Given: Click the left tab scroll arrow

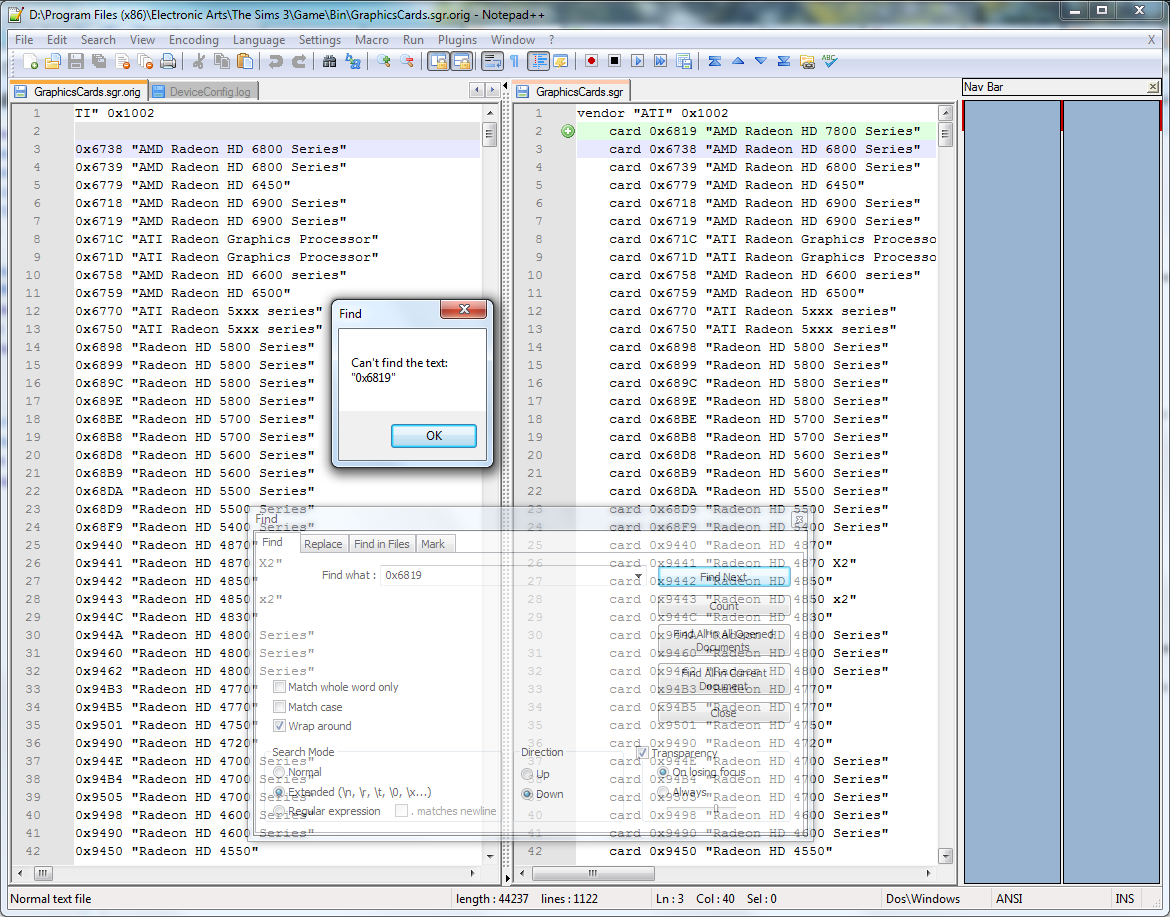Looking at the screenshot, I should pyautogui.click(x=476, y=91).
